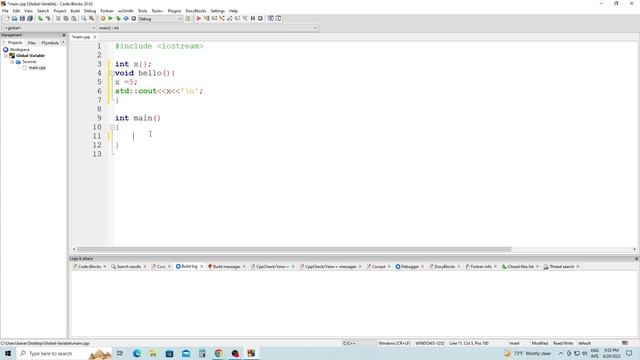The image size is (640, 360).
Task: Open the Project menu
Action: pyautogui.click(x=60, y=11)
